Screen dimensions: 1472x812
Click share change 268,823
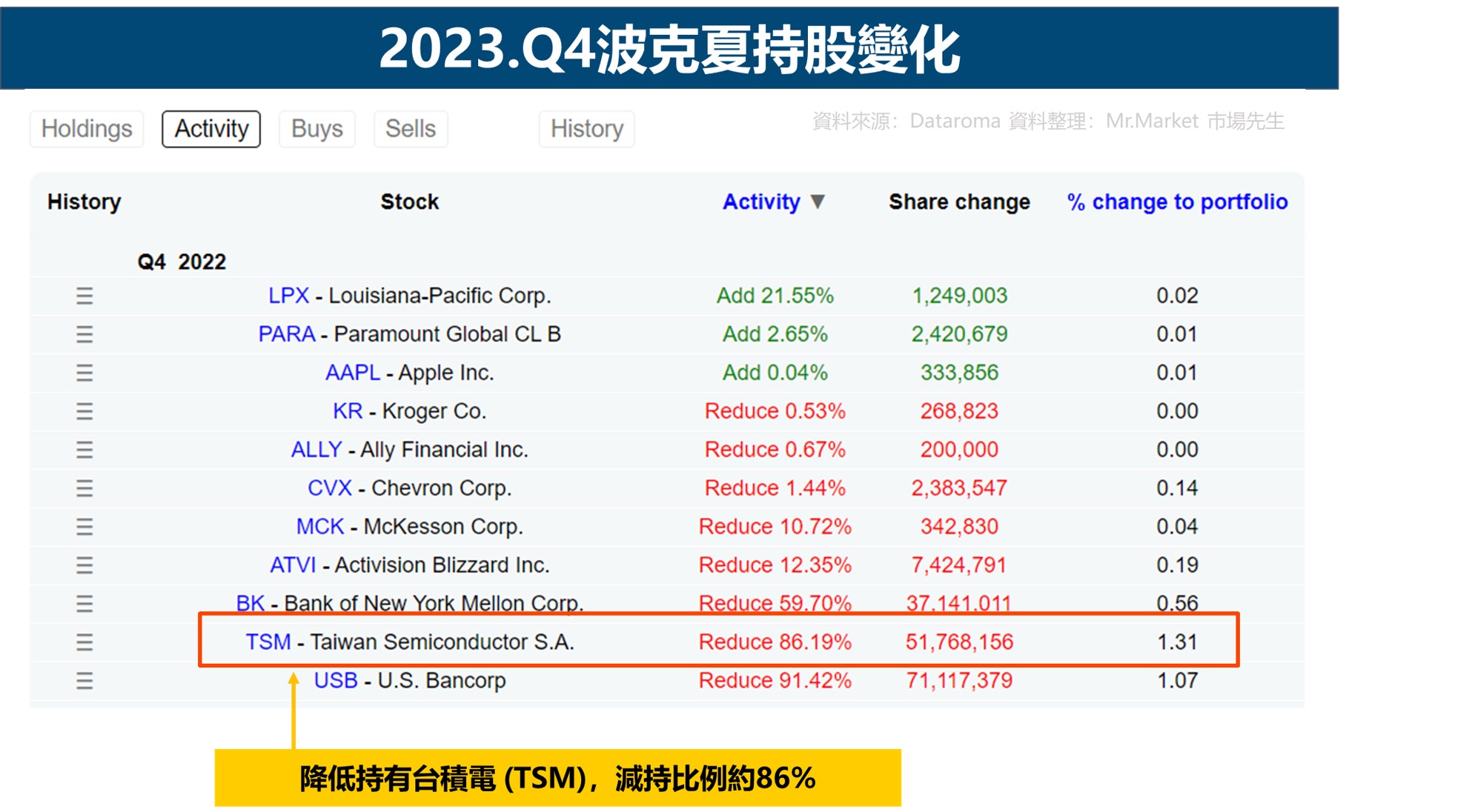point(959,411)
